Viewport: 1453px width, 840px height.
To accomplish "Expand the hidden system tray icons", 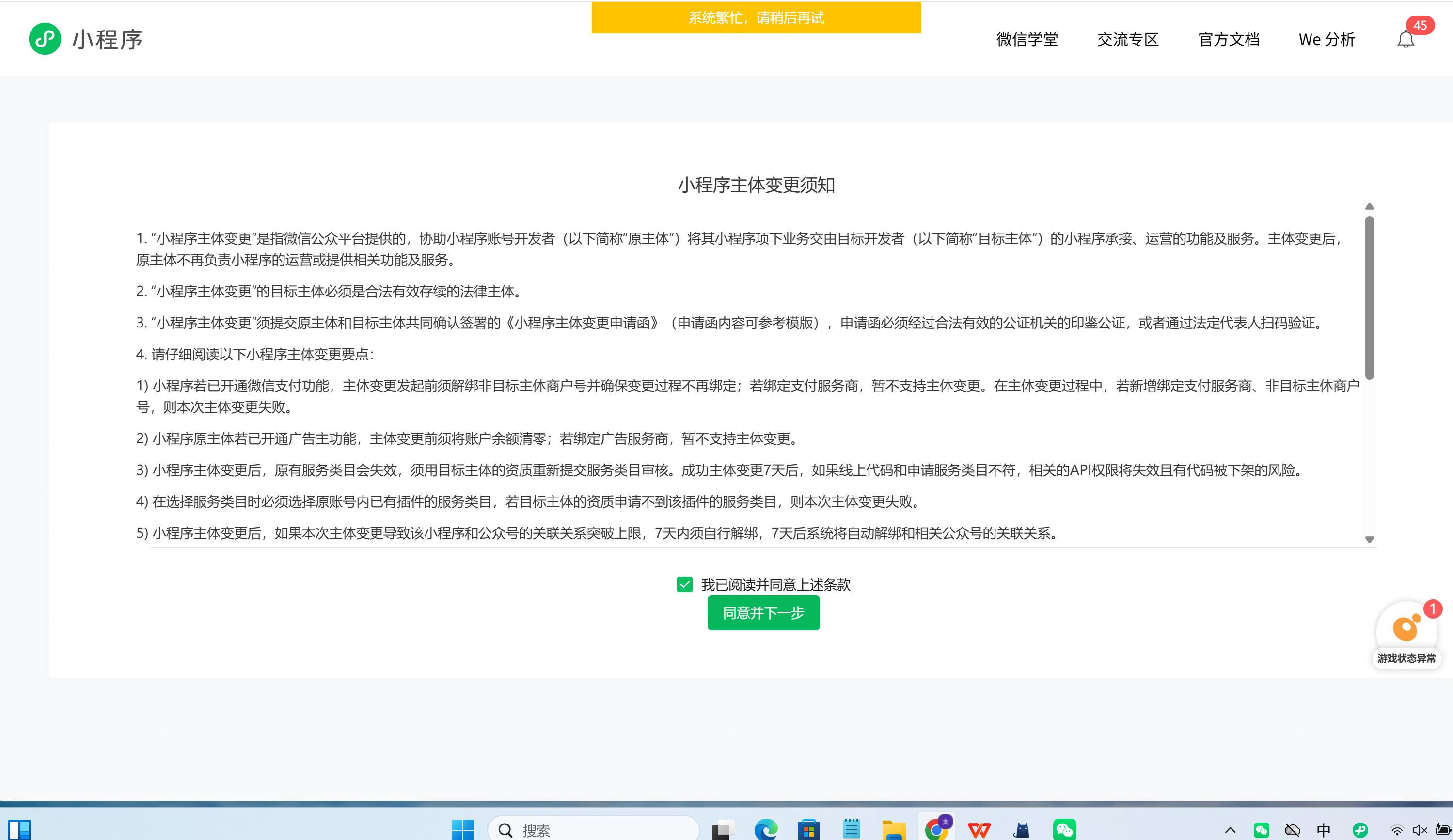I will pyautogui.click(x=1230, y=830).
